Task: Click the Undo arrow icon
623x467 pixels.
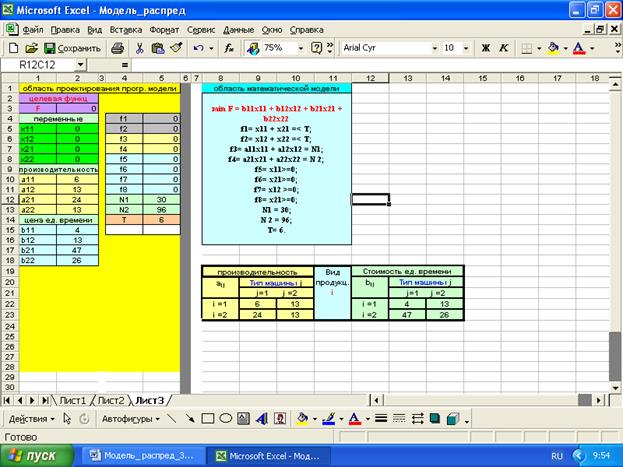Action: [x=200, y=47]
